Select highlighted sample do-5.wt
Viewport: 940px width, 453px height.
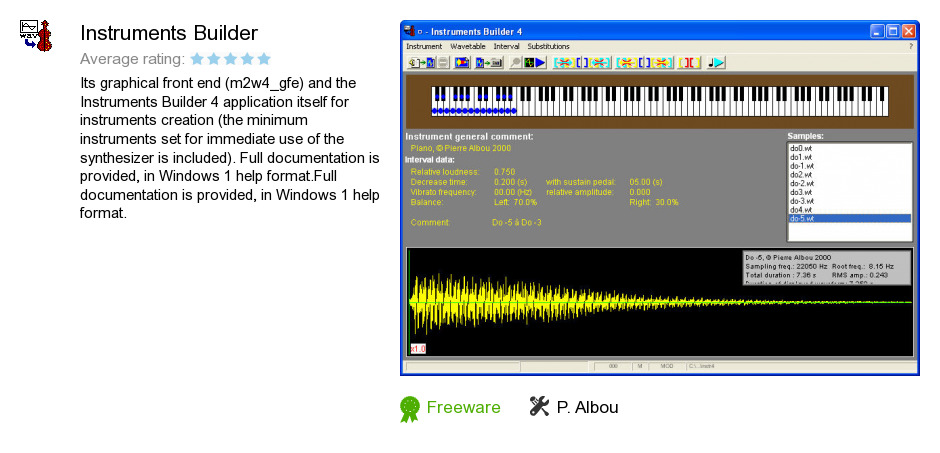point(849,219)
